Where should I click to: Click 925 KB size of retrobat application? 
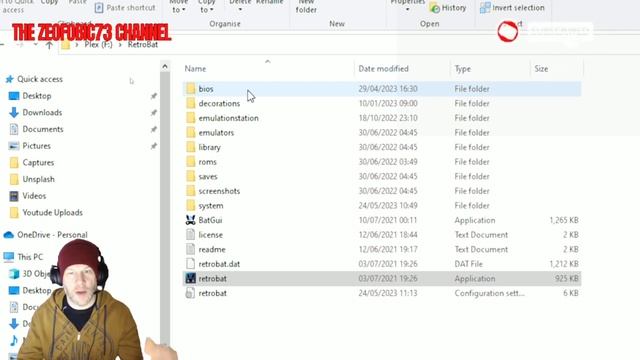click(x=567, y=278)
